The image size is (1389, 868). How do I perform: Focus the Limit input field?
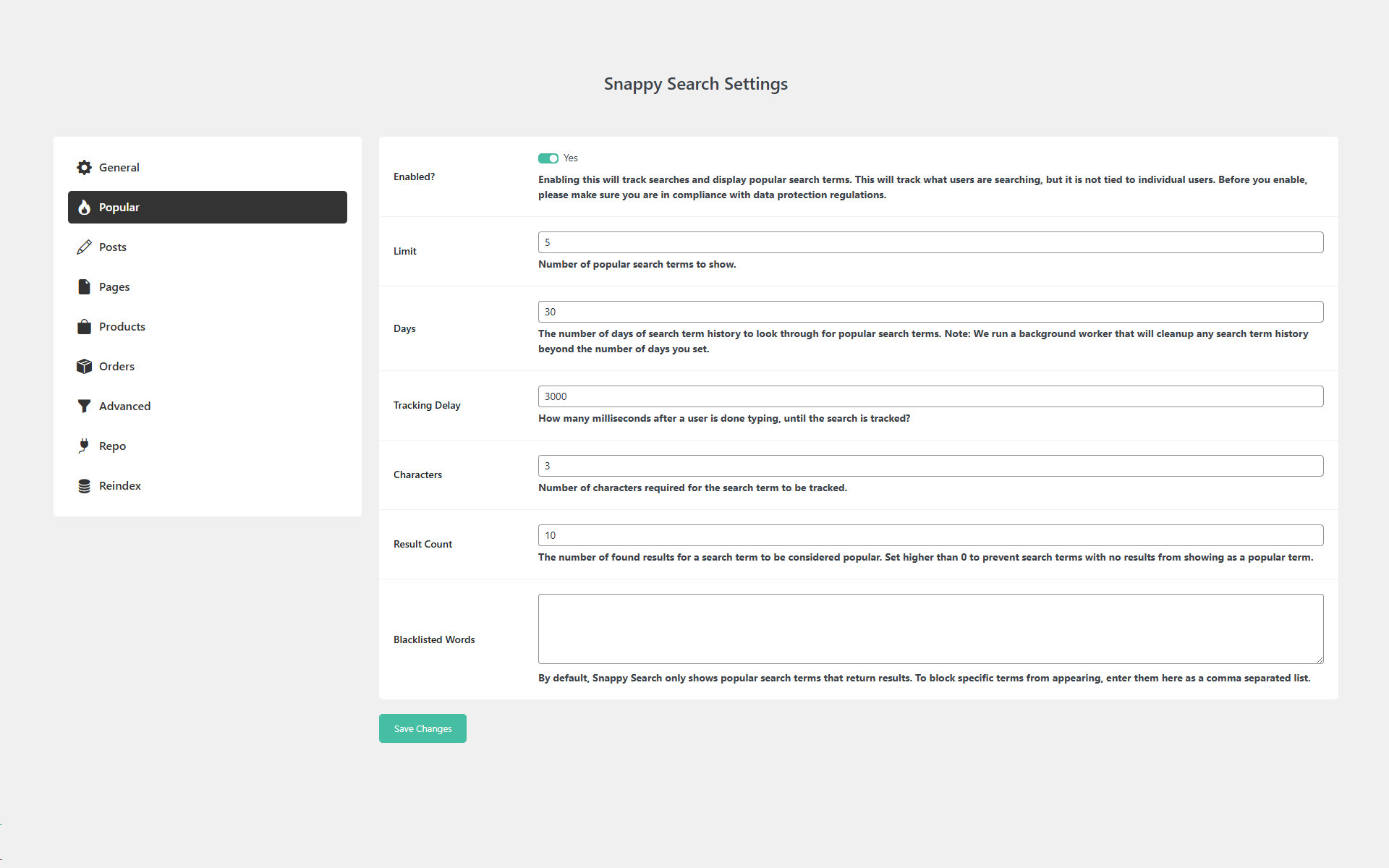tap(930, 242)
